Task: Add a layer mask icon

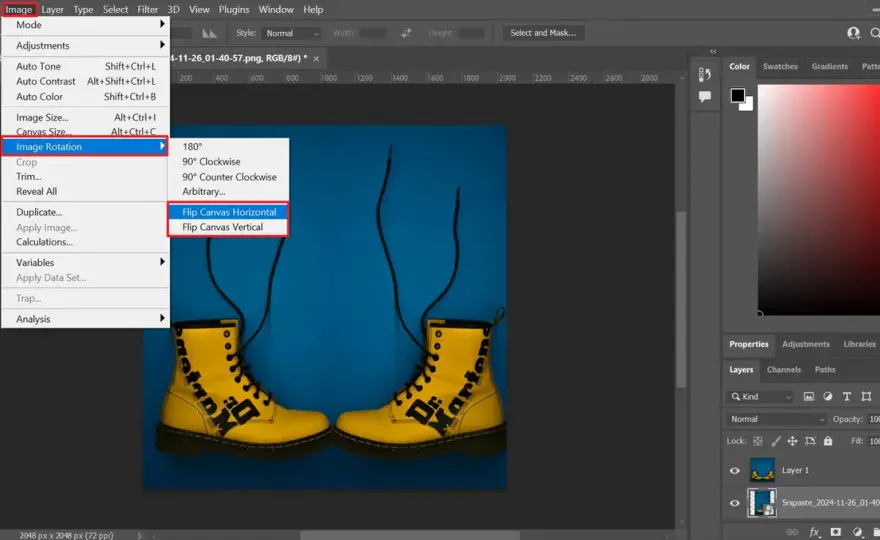Action: [836, 532]
